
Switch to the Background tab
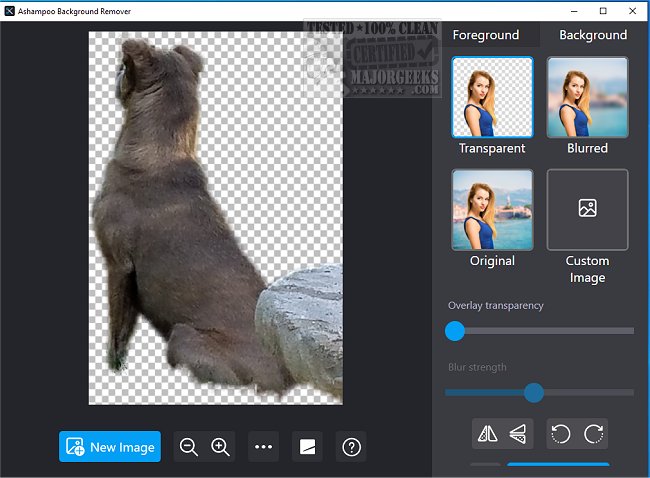(x=593, y=35)
